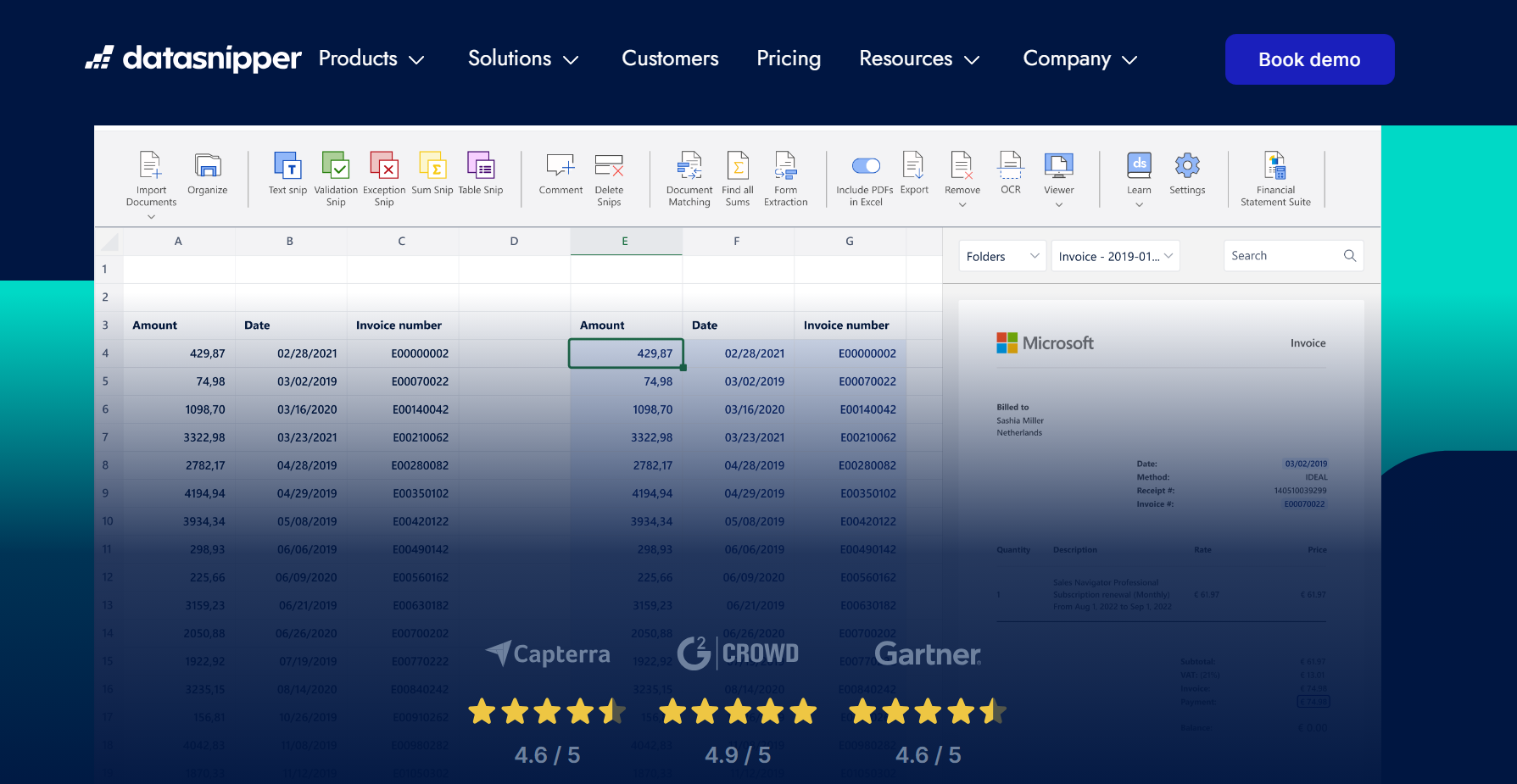Expand the Invoice - 2019-01 document selector
The height and width of the screenshot is (784, 1517).
click(x=1115, y=255)
